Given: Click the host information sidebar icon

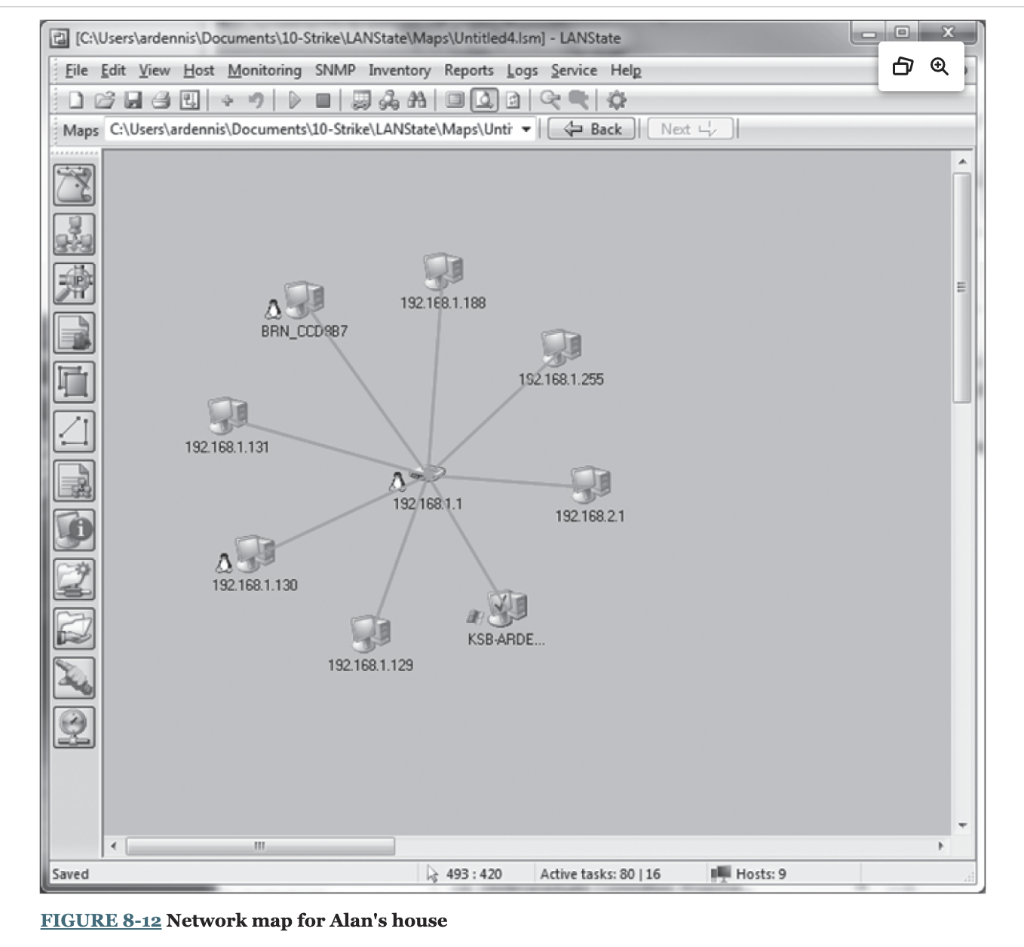Looking at the screenshot, I should (73, 530).
